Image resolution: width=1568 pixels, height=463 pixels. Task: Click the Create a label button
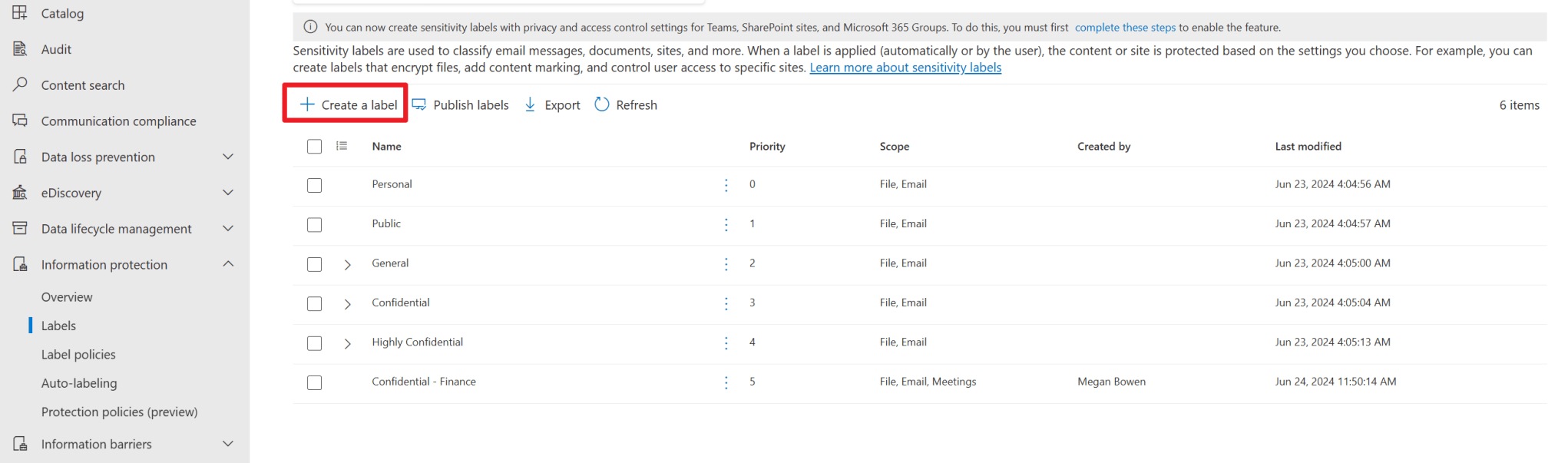pos(344,104)
